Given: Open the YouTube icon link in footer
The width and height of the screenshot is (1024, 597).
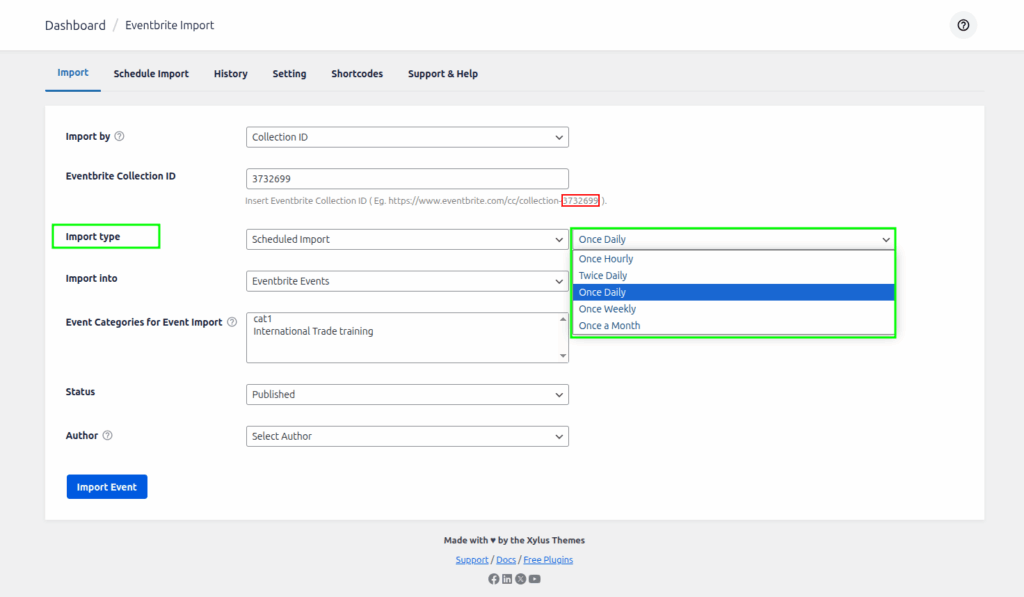Looking at the screenshot, I should [x=534, y=579].
